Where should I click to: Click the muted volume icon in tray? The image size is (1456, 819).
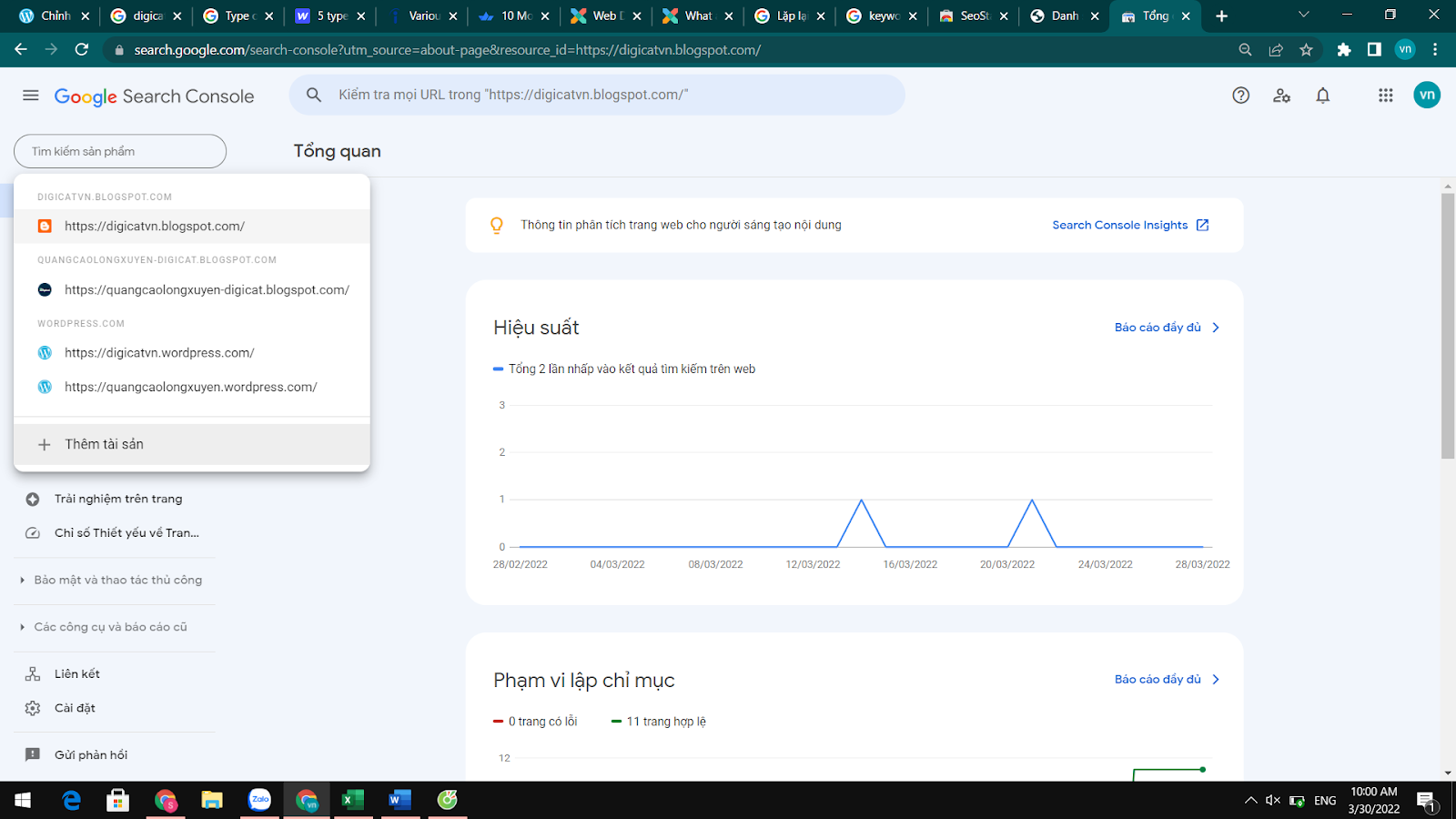point(1272,801)
